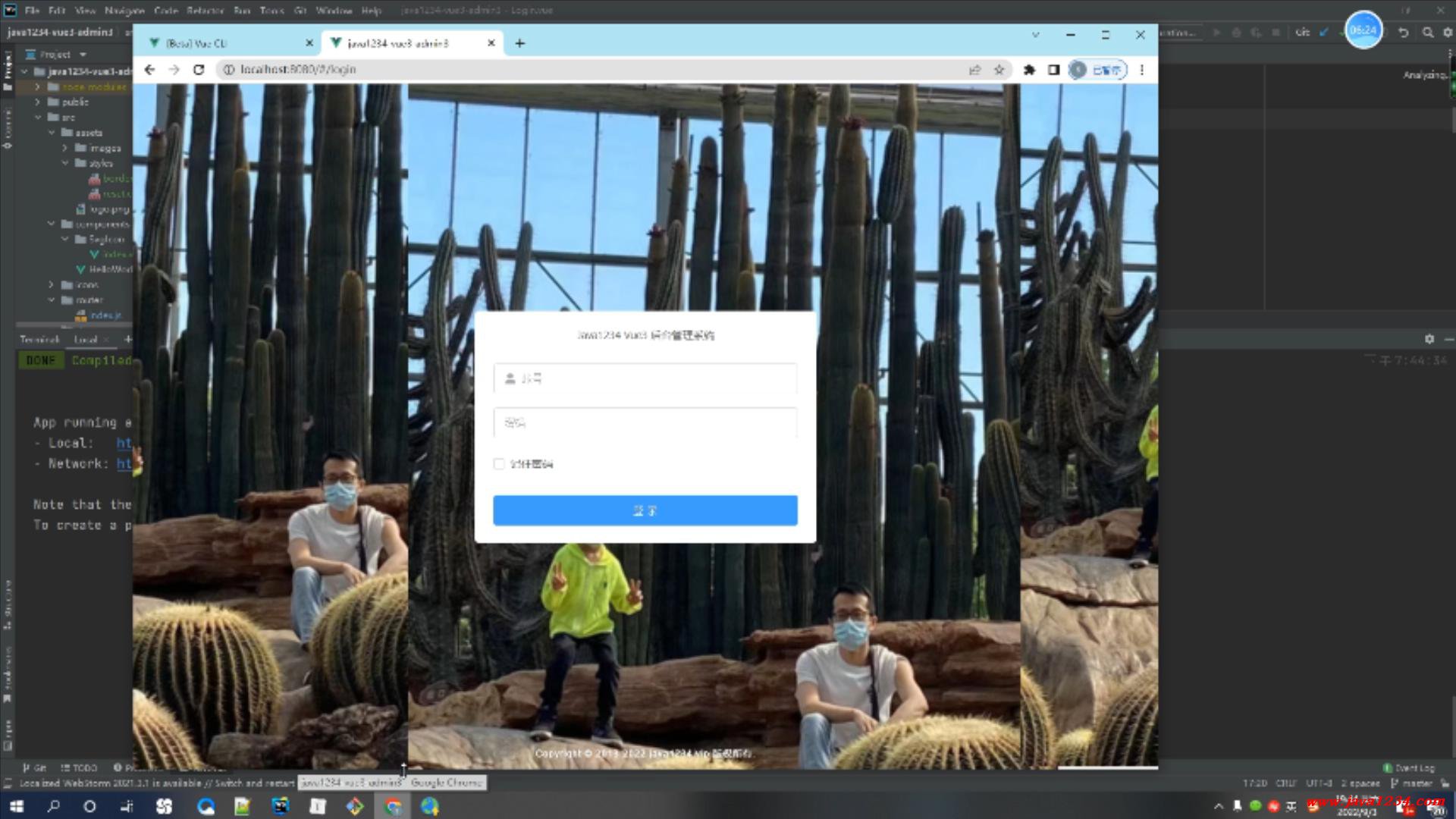
Task: Reload the localhost login page
Action: (x=199, y=70)
